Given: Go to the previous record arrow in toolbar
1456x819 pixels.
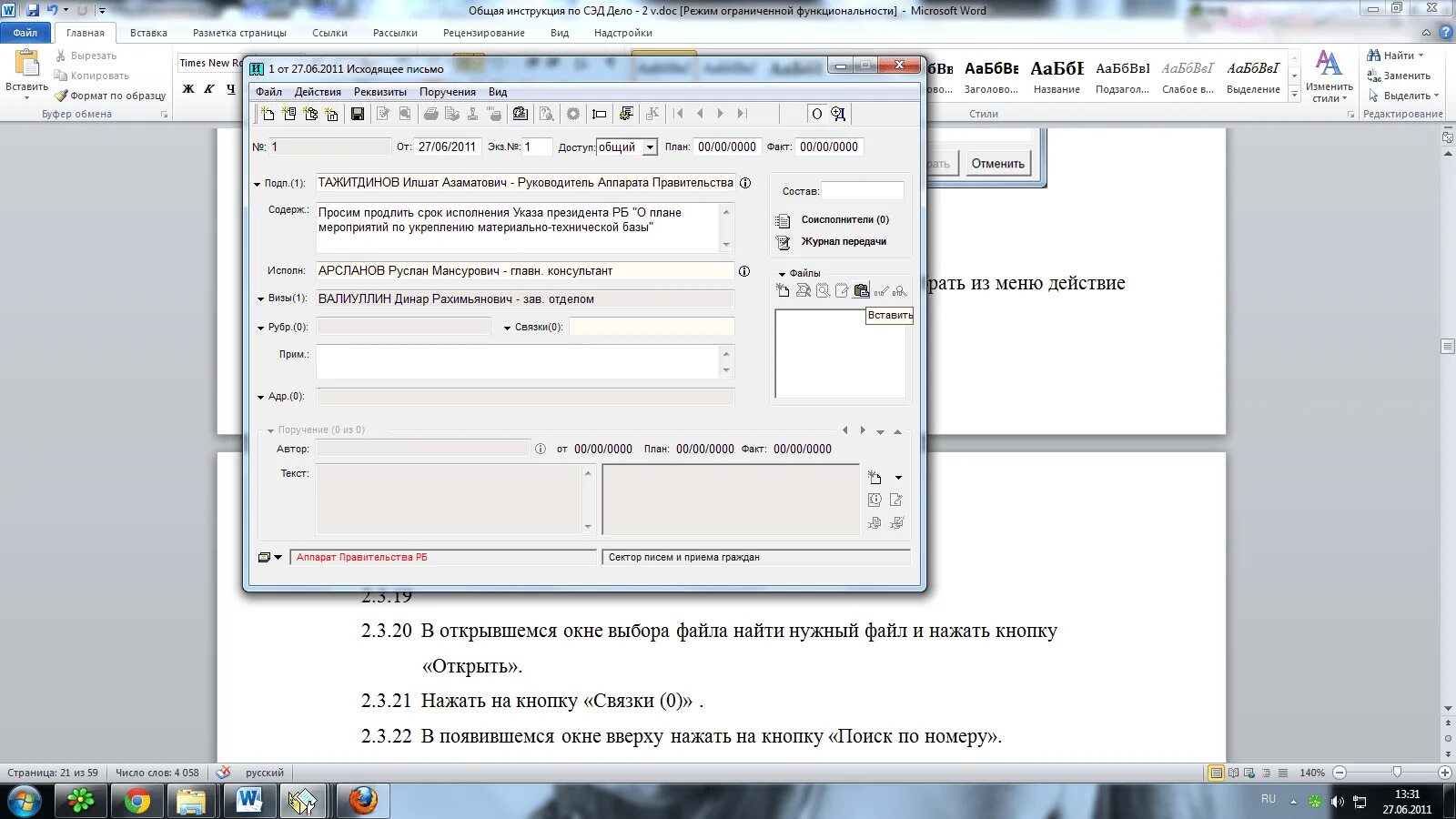Looking at the screenshot, I should pos(700,114).
